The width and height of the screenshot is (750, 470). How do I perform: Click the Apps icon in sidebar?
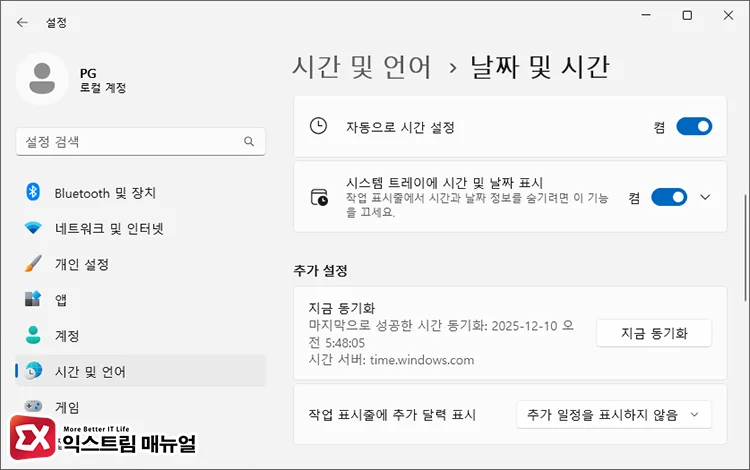pos(33,299)
